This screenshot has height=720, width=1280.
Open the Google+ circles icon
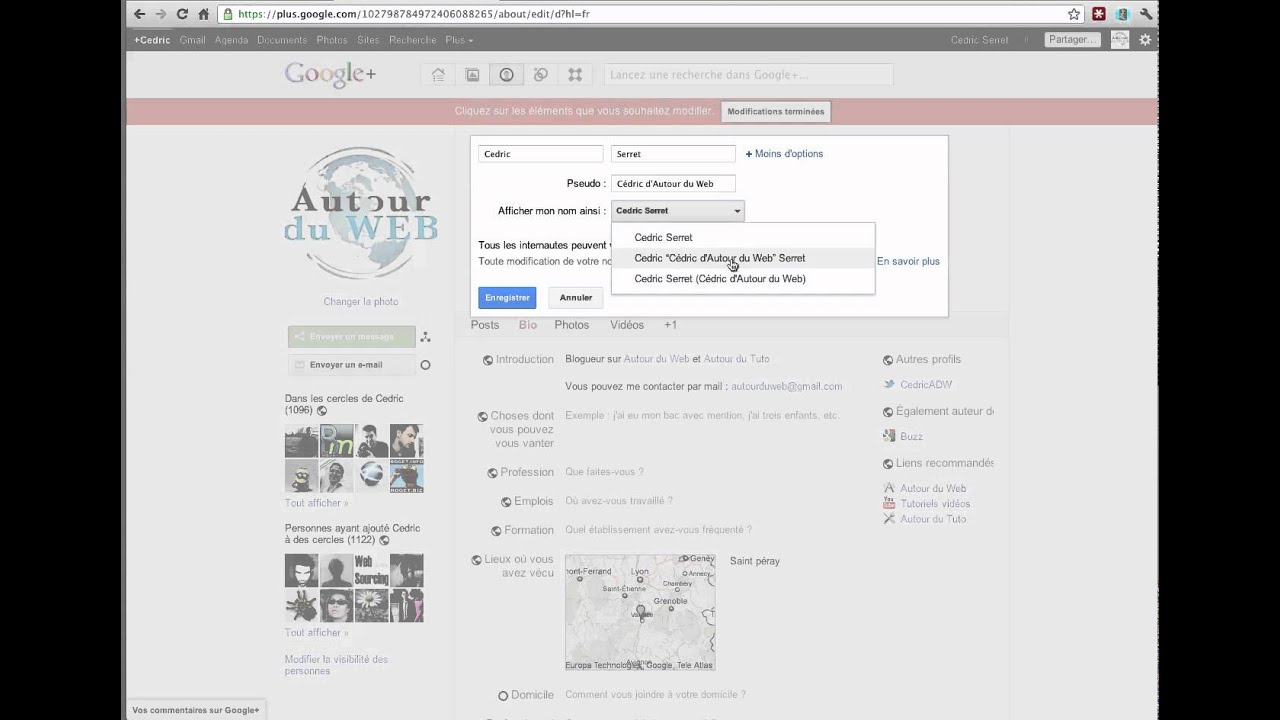pyautogui.click(x=540, y=75)
